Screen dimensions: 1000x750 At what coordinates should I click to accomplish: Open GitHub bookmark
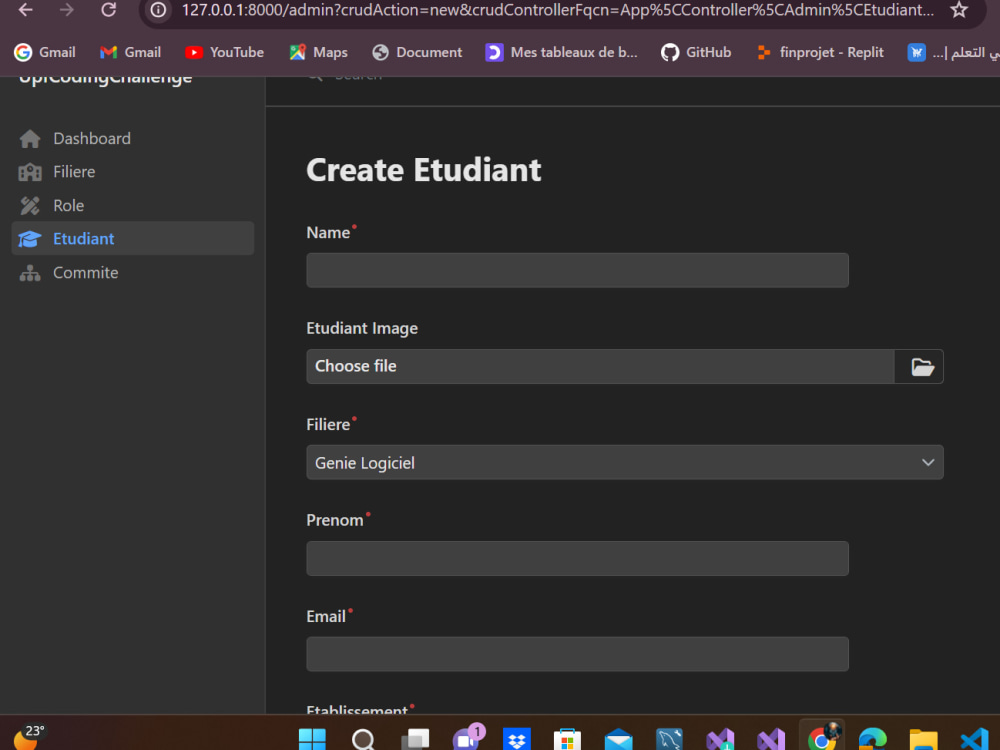pyautogui.click(x=696, y=52)
